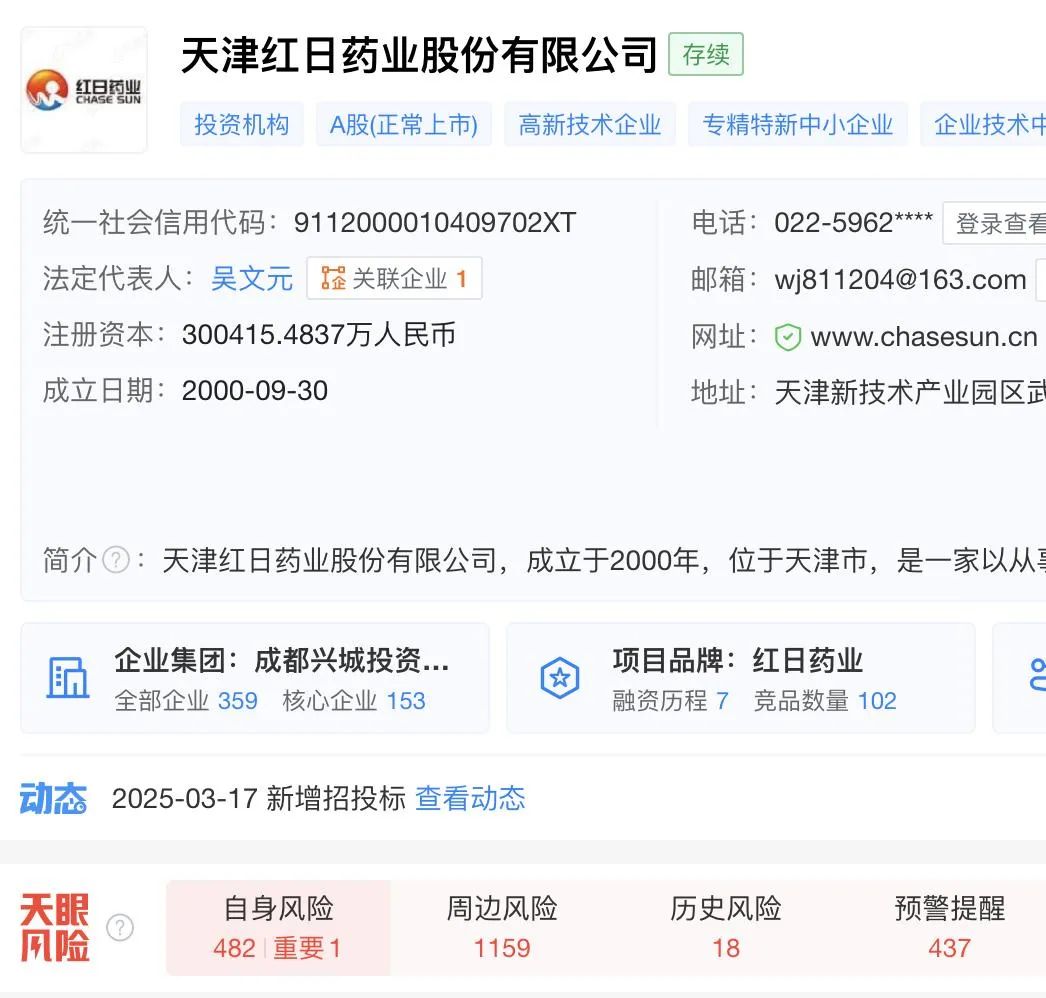Click the green shield icon beside the website
Image resolution: width=1046 pixels, height=998 pixels.
click(x=788, y=337)
